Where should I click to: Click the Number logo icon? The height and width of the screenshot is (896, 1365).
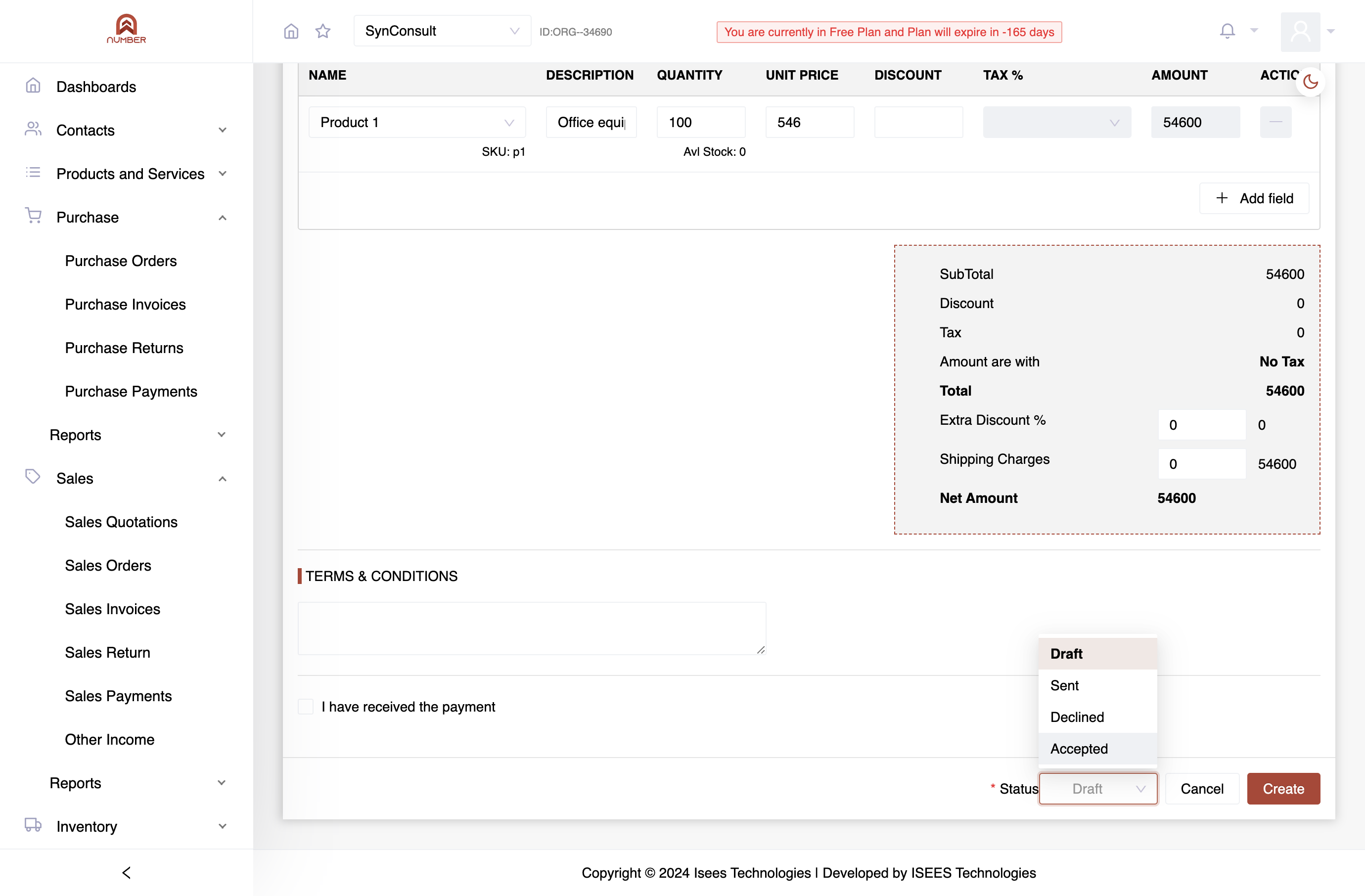tap(126, 28)
